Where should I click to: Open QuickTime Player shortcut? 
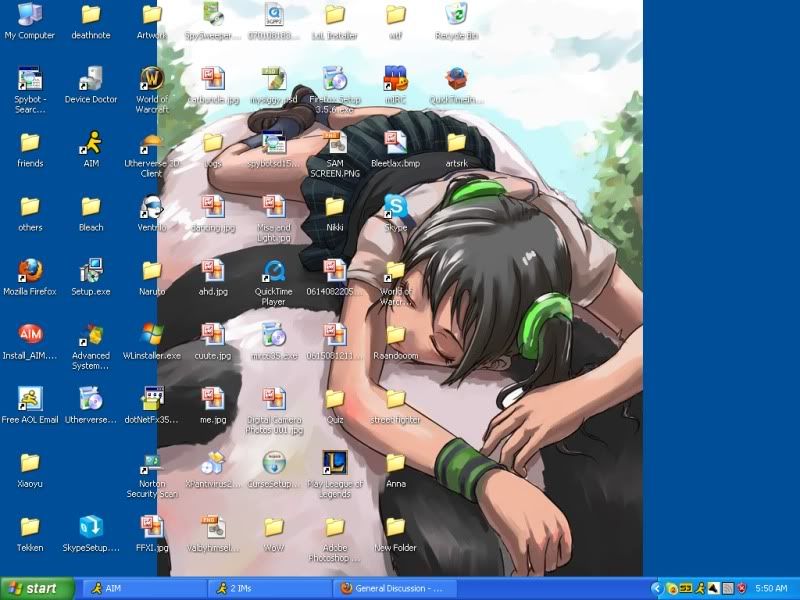(273, 282)
